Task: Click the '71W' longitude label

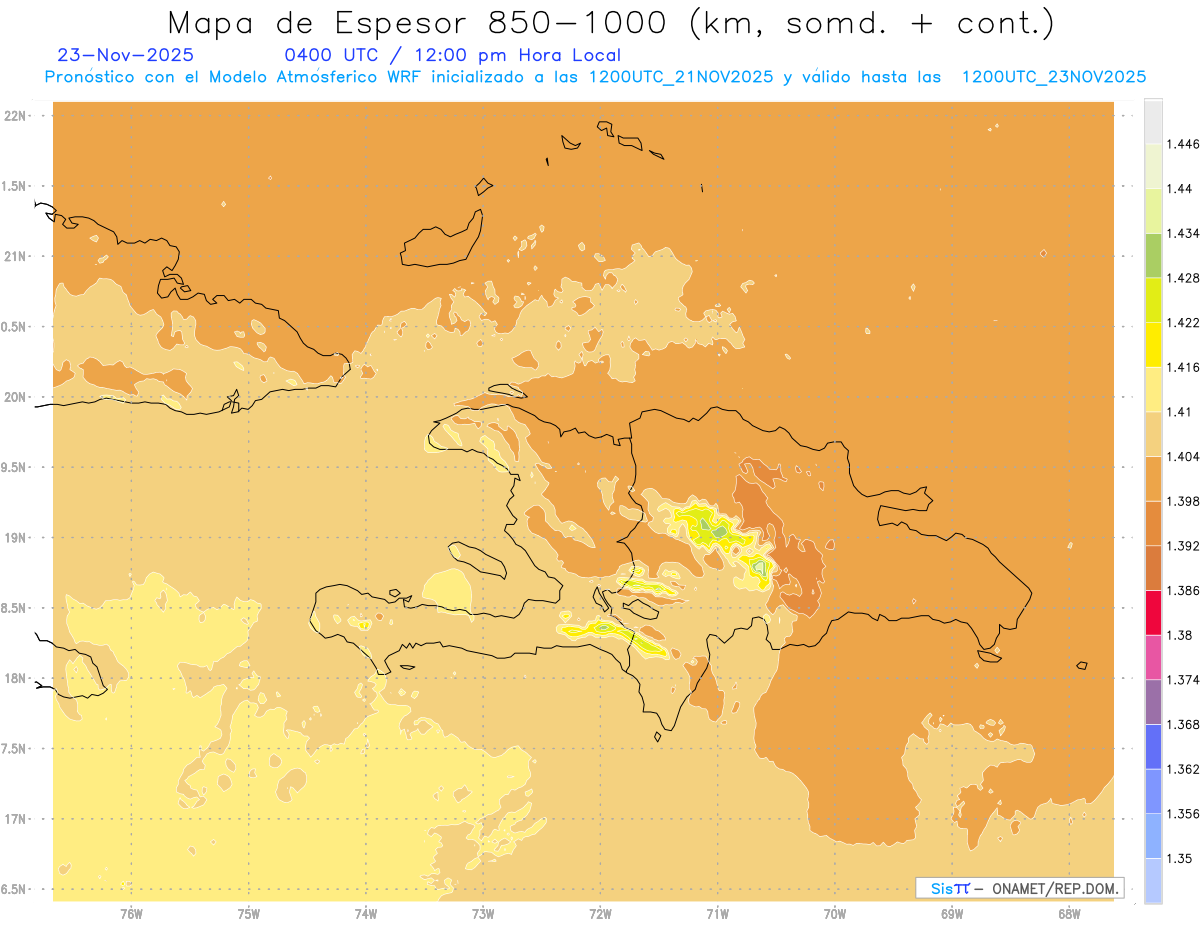Action: coord(718,913)
